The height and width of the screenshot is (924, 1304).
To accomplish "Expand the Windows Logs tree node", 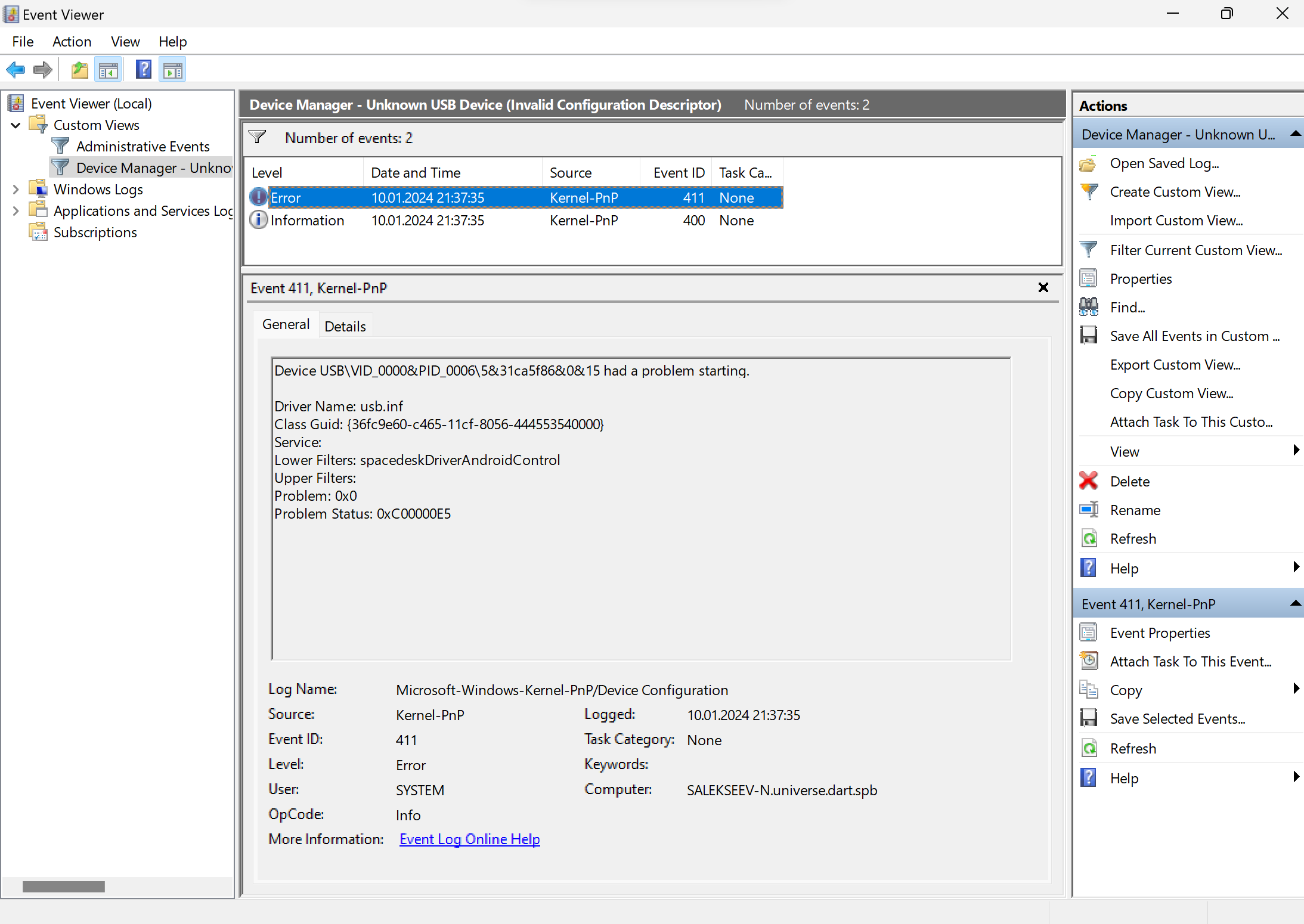I will click(16, 190).
